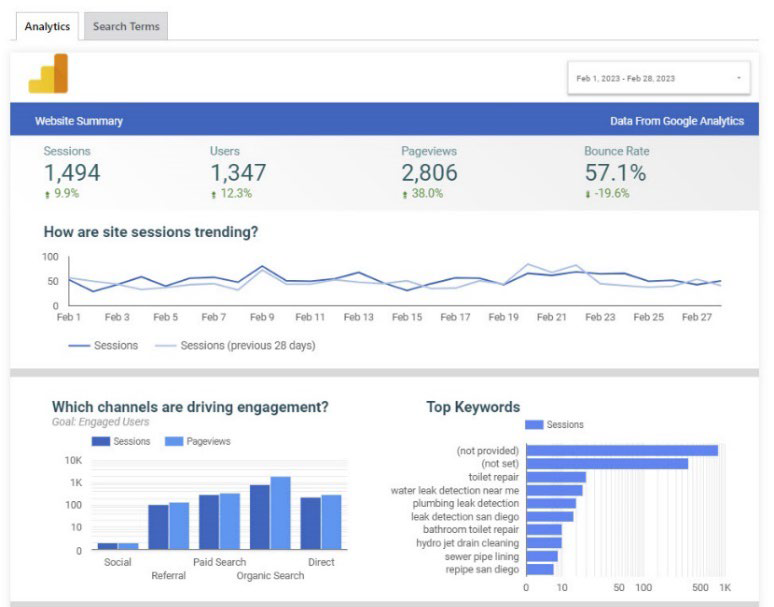This screenshot has height=607, width=774.
Task: Click the sewer pipe lining keyword bar
Action: pos(542,556)
